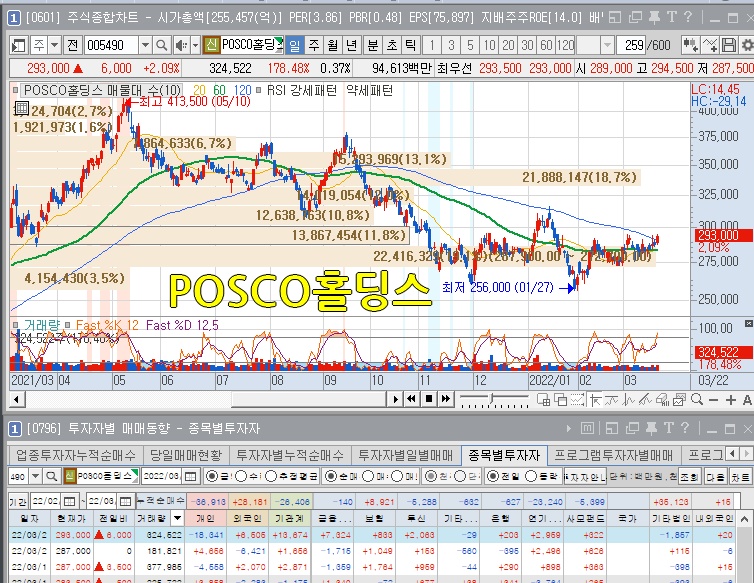Click the add indicator icon left of save icon
The width and height of the screenshot is (754, 583).
[x=710, y=46]
